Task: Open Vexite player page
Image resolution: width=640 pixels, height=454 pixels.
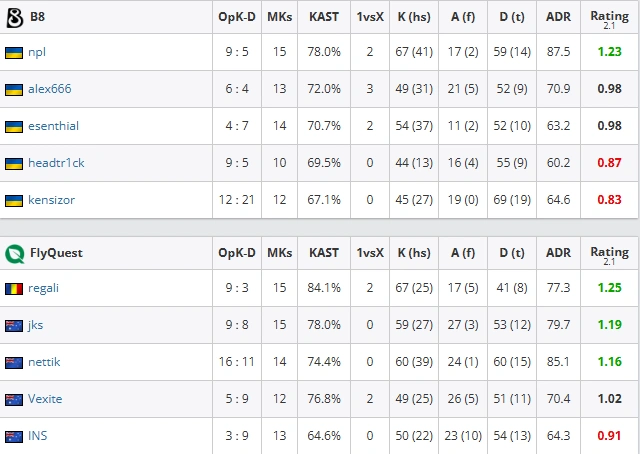Action: pos(45,398)
